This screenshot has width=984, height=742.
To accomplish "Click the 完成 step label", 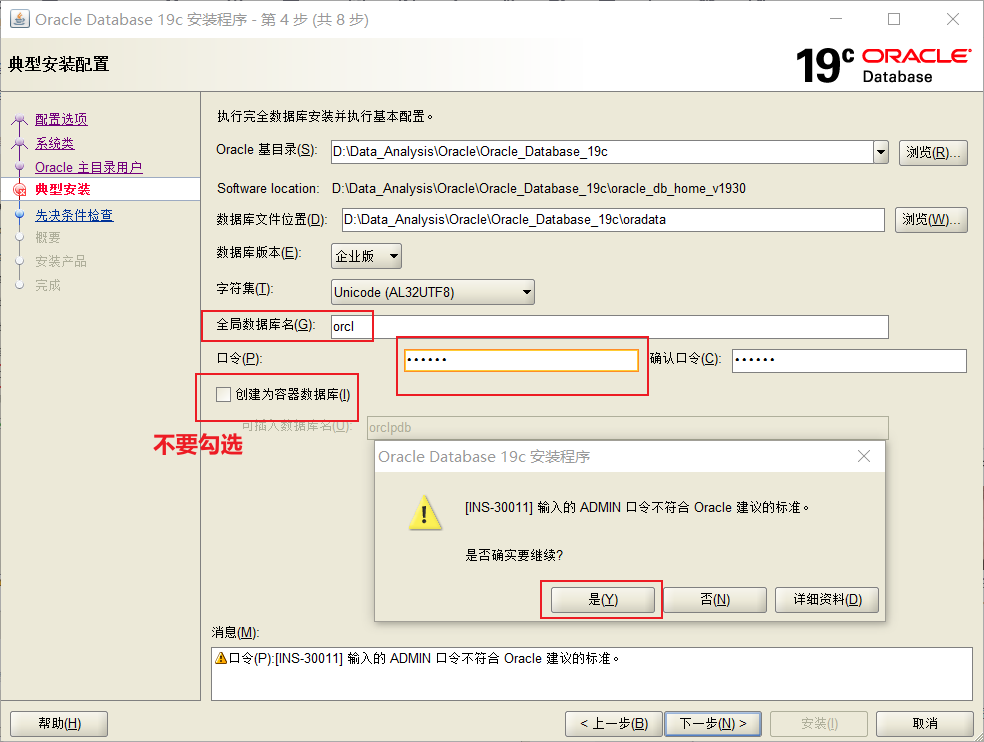I will point(48,285).
